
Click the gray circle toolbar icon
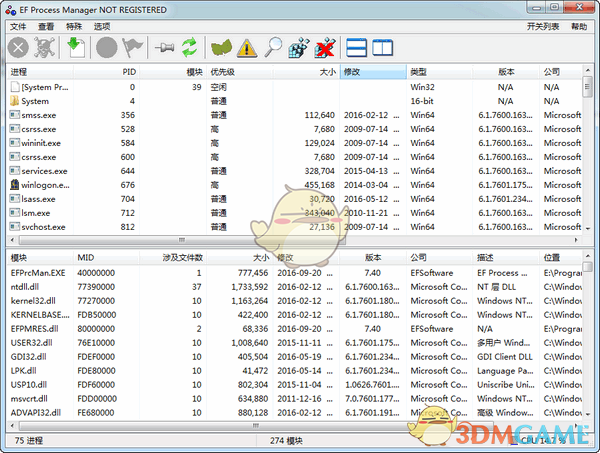(x=106, y=48)
